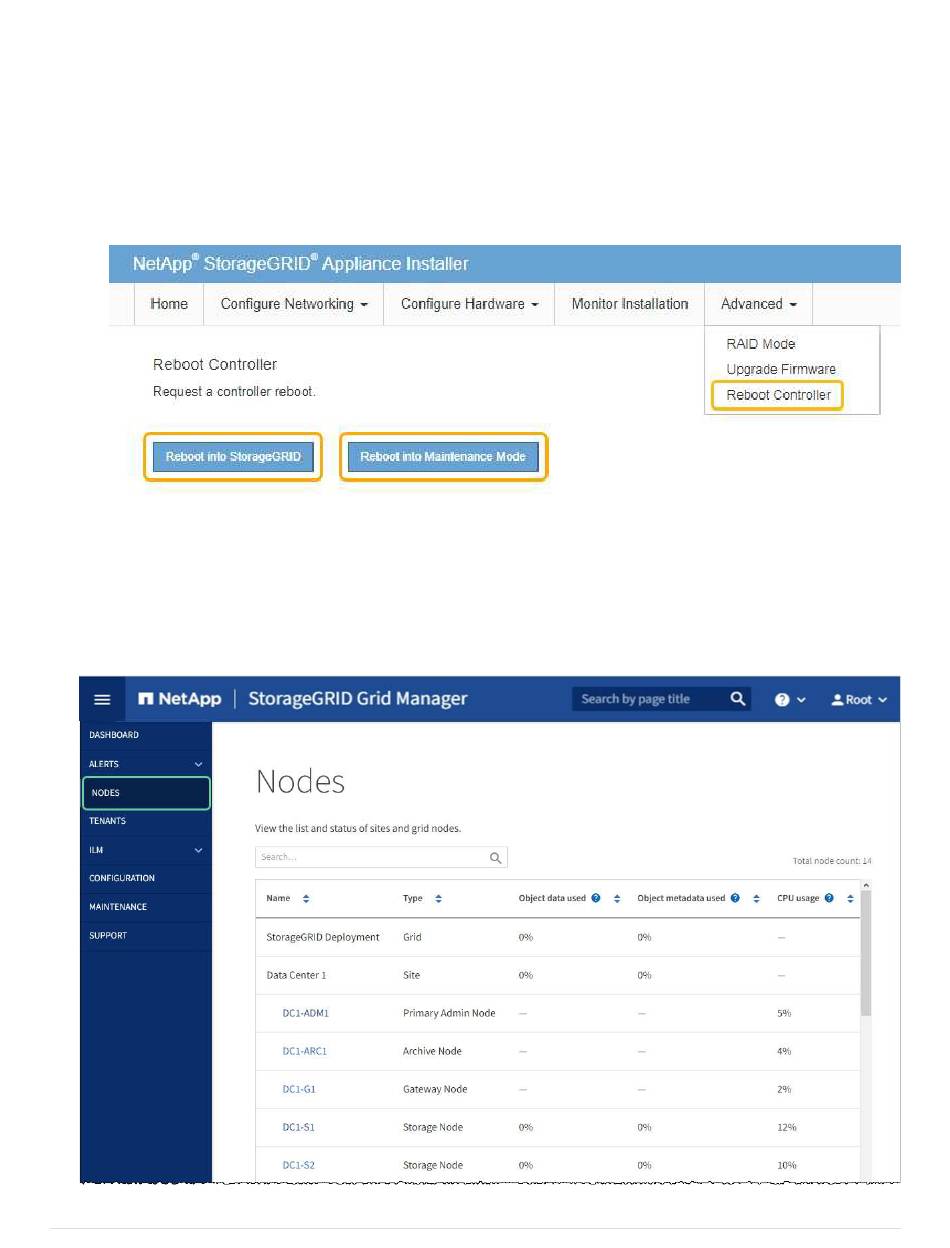Go to the Home tab of Appliance Installer
The width and height of the screenshot is (950, 1248).
(x=169, y=304)
